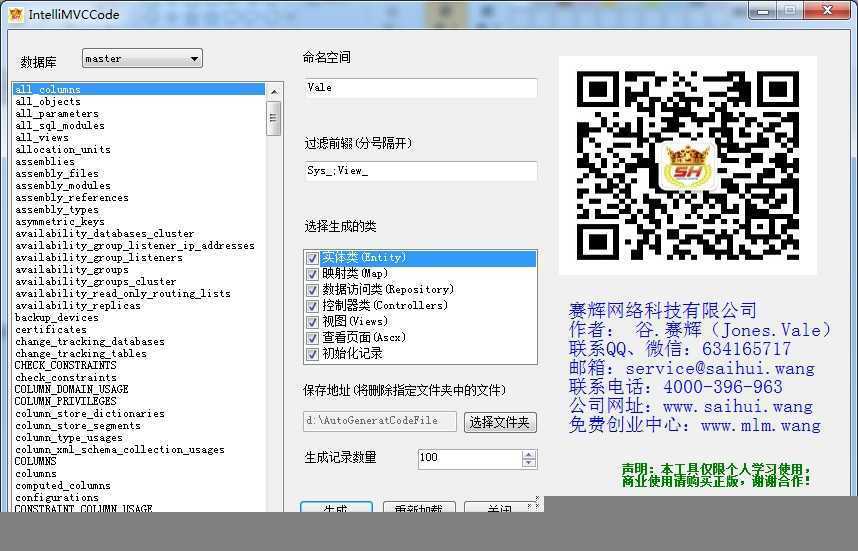Select availability_group_listeners in the list
This screenshot has height=551, width=858.
tap(139, 258)
